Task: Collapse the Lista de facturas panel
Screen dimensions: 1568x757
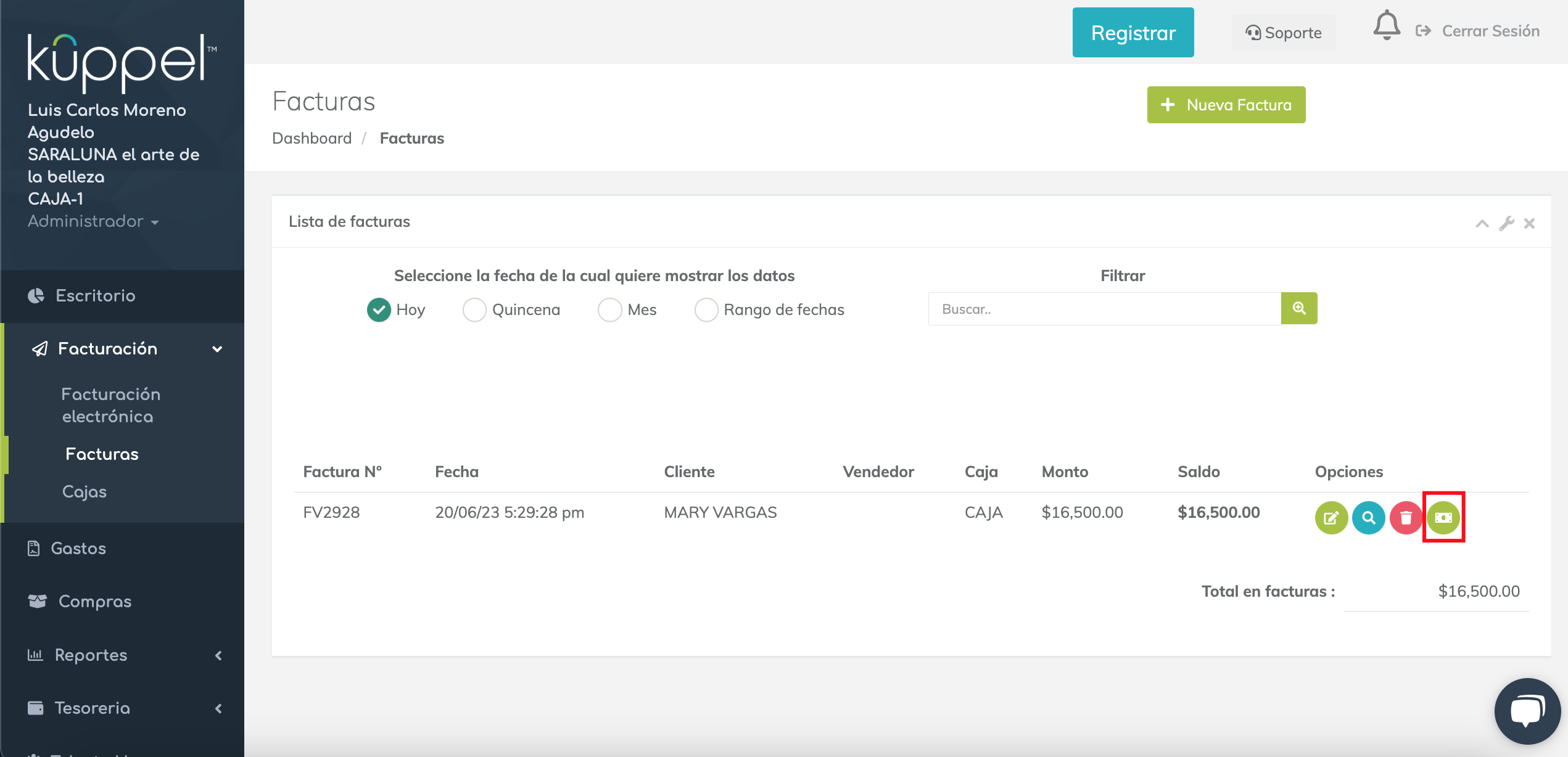Action: [x=1482, y=223]
